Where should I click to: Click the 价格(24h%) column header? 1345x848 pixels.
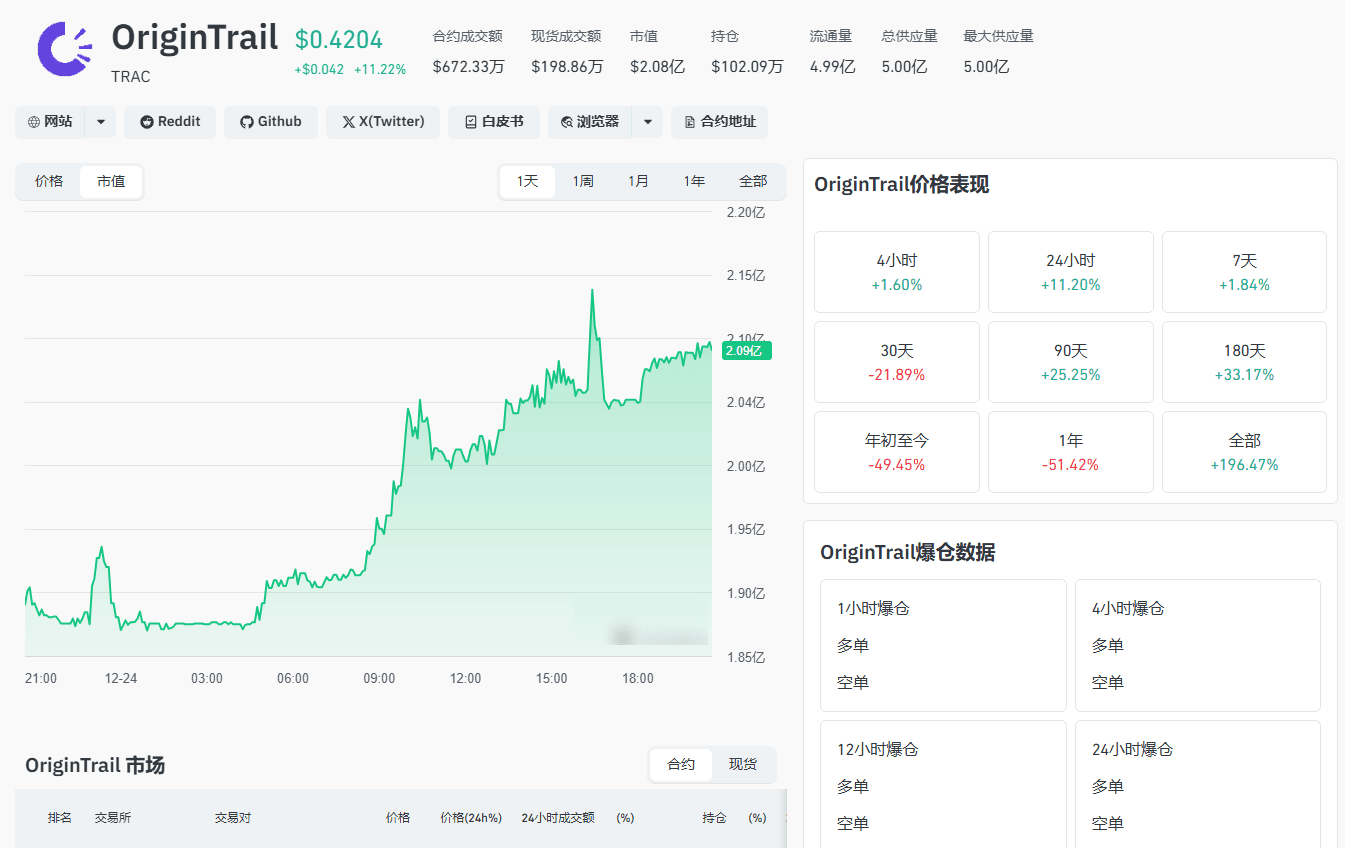[471, 818]
